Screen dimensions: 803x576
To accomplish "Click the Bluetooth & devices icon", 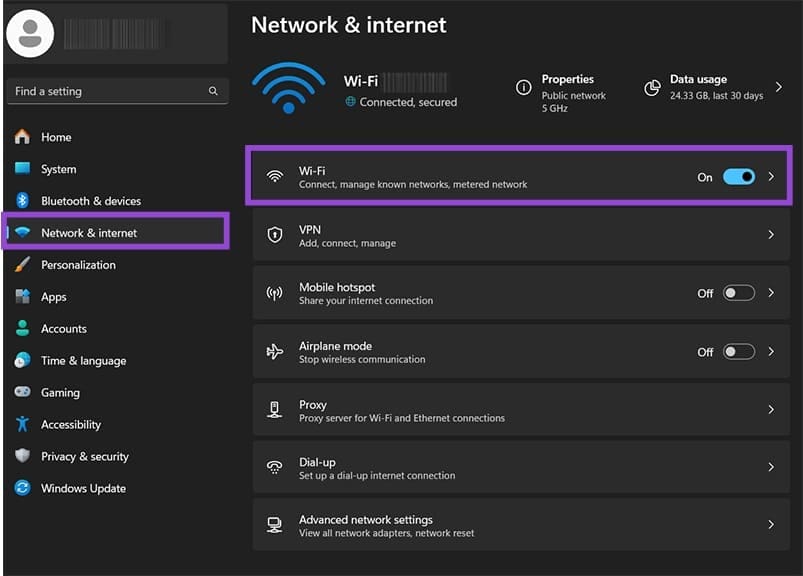I will point(22,201).
